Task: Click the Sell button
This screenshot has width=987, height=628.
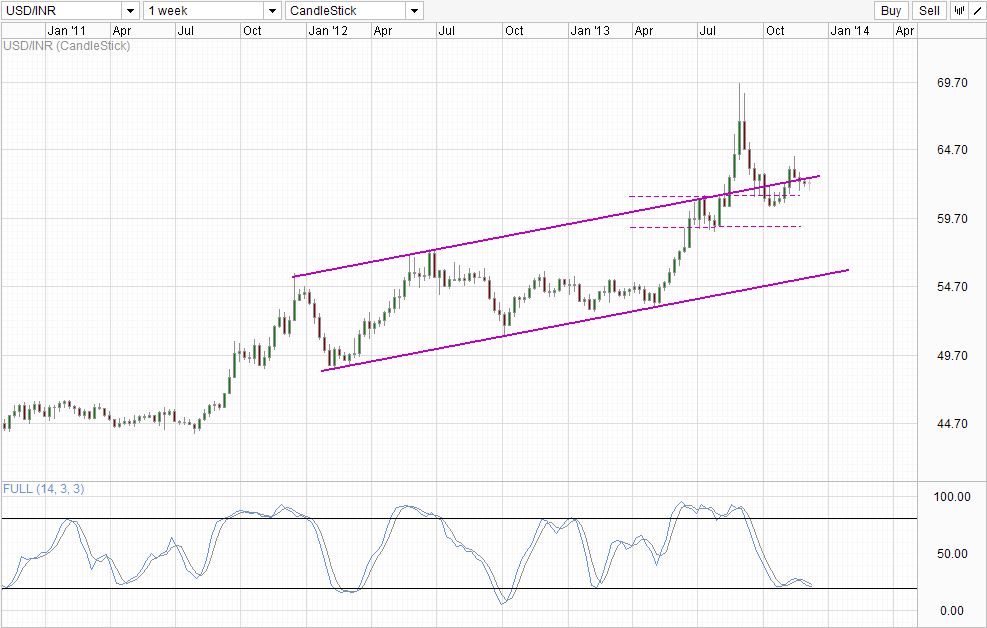Action: 929,11
